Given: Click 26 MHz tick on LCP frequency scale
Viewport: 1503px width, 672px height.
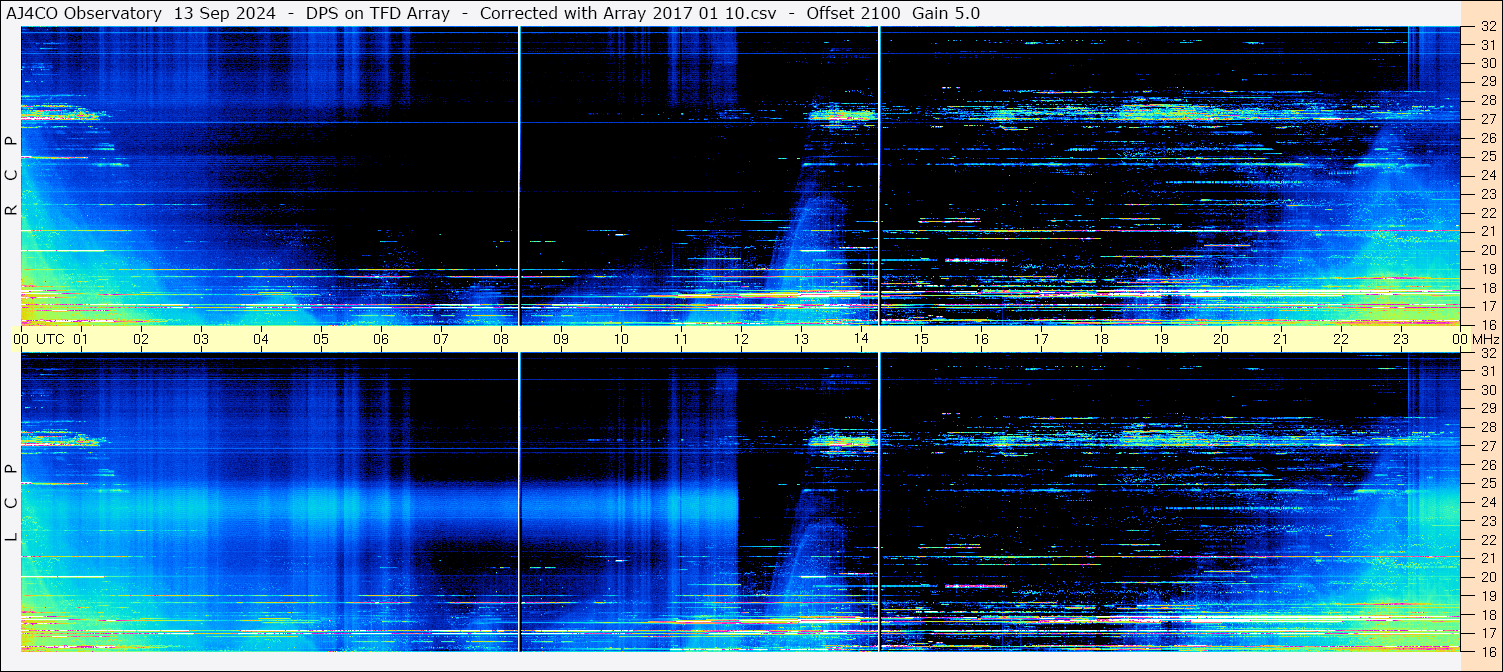Looking at the screenshot, I should pos(1488,465).
